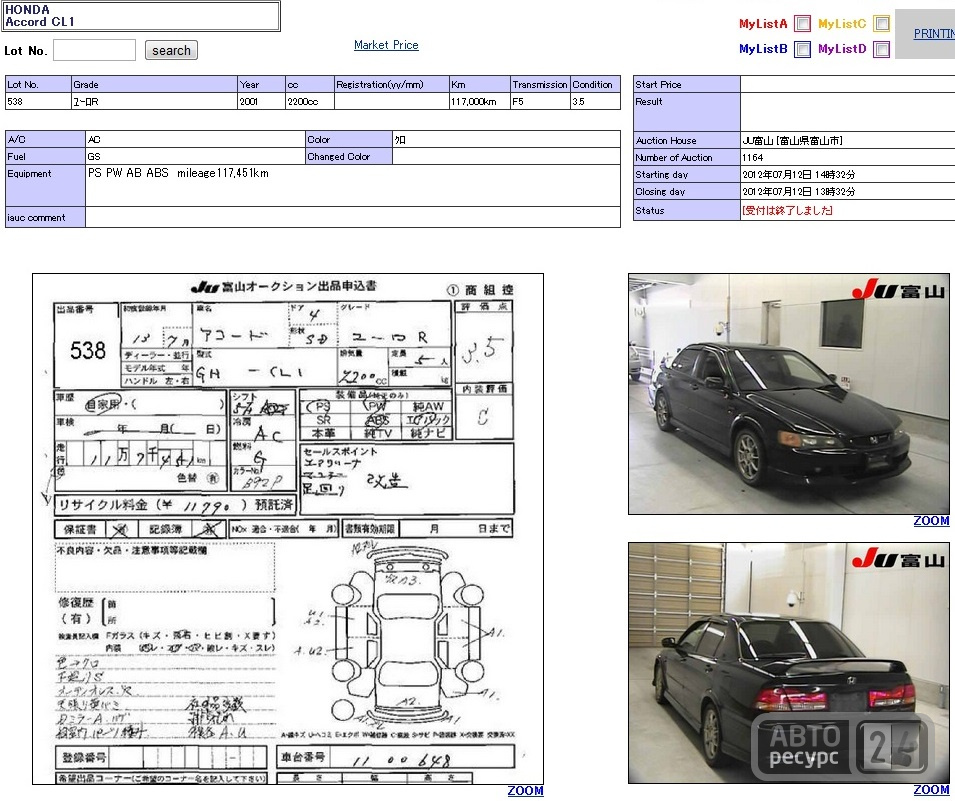Screen dimensions: 955x801
Task: Open ZOOM link under rear car photo
Action: pyautogui.click(x=931, y=790)
